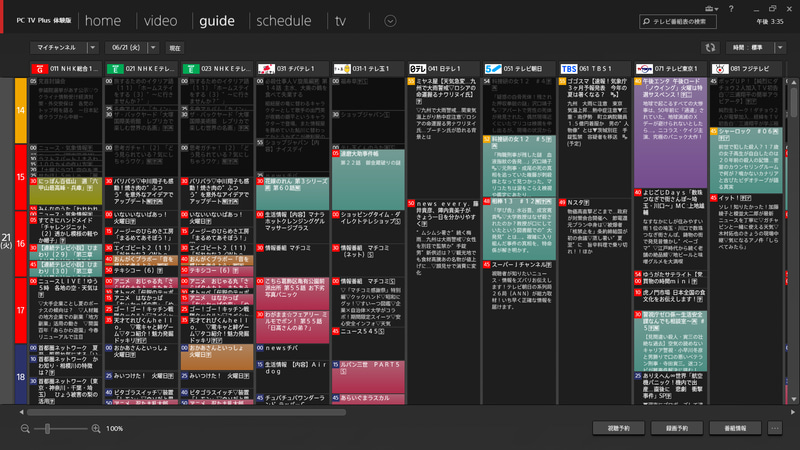The height and width of the screenshot is (450, 800).
Task: Click the vertical scrollbar up arrow
Action: (x=794, y=82)
